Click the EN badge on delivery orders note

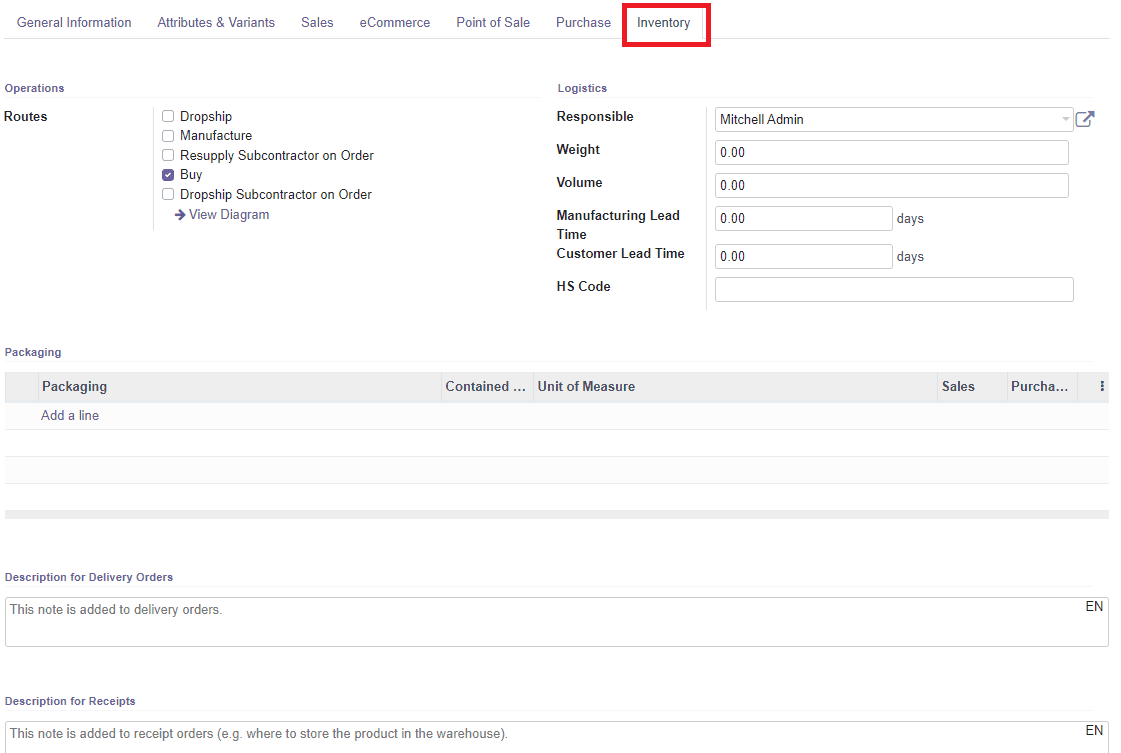(1094, 606)
